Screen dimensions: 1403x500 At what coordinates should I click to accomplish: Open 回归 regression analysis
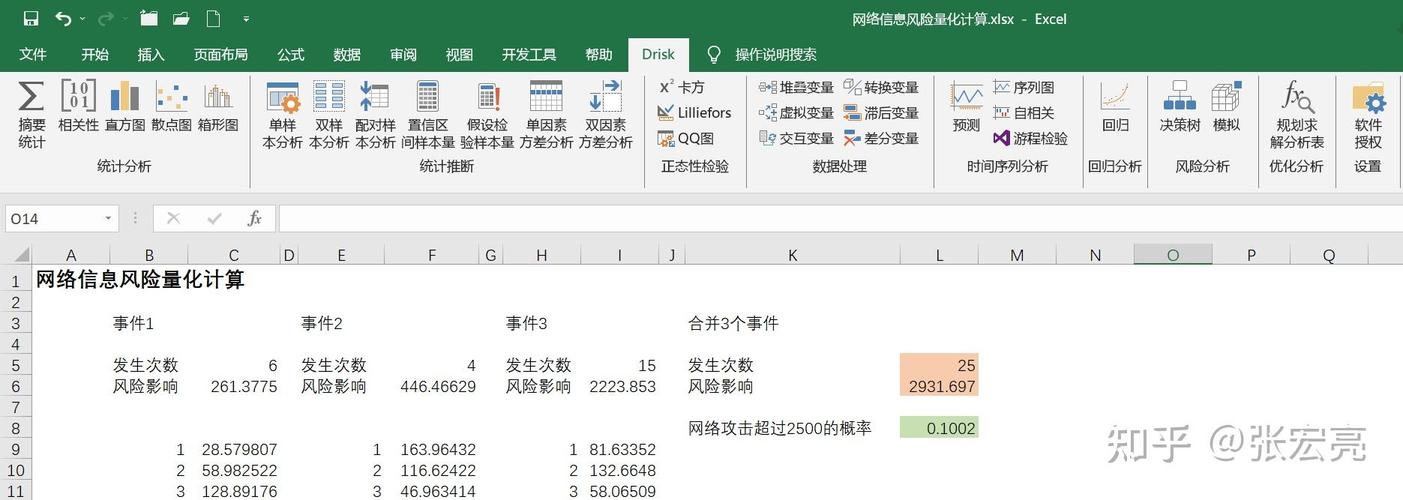pos(1115,106)
